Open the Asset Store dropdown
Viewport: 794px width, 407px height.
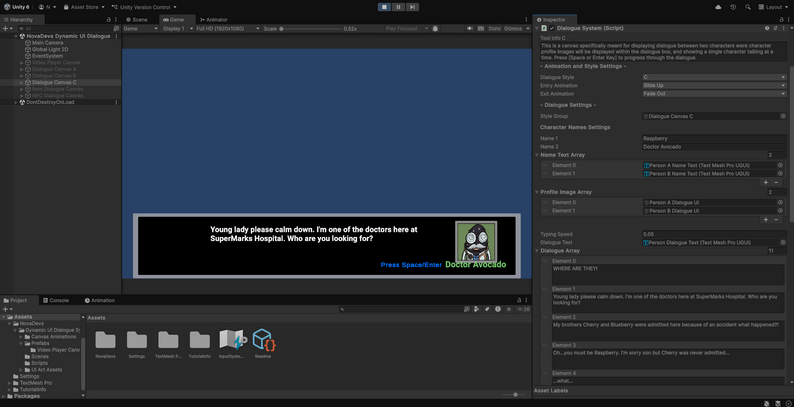tap(84, 7)
